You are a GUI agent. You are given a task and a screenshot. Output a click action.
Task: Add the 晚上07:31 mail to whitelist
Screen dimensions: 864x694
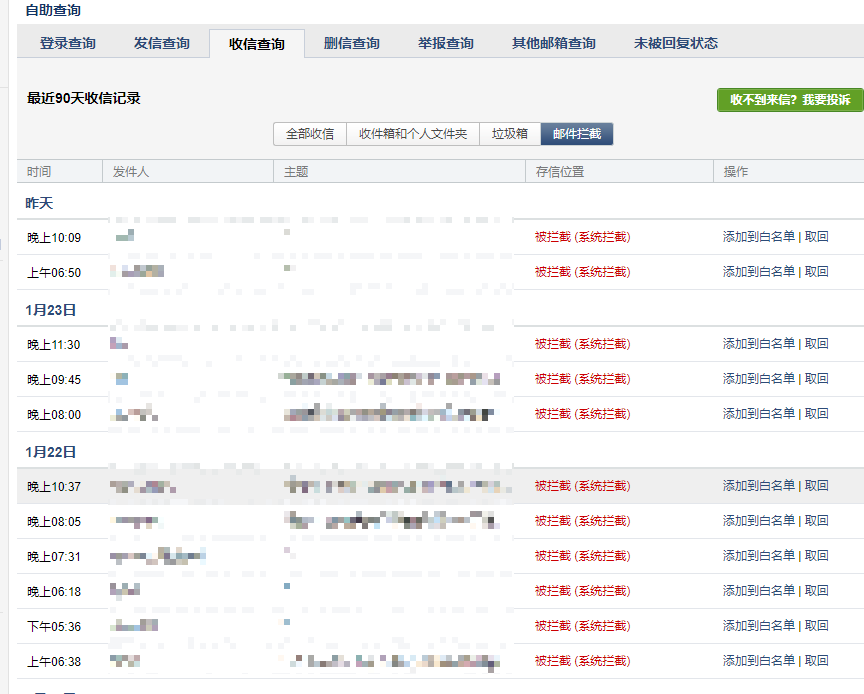point(759,556)
